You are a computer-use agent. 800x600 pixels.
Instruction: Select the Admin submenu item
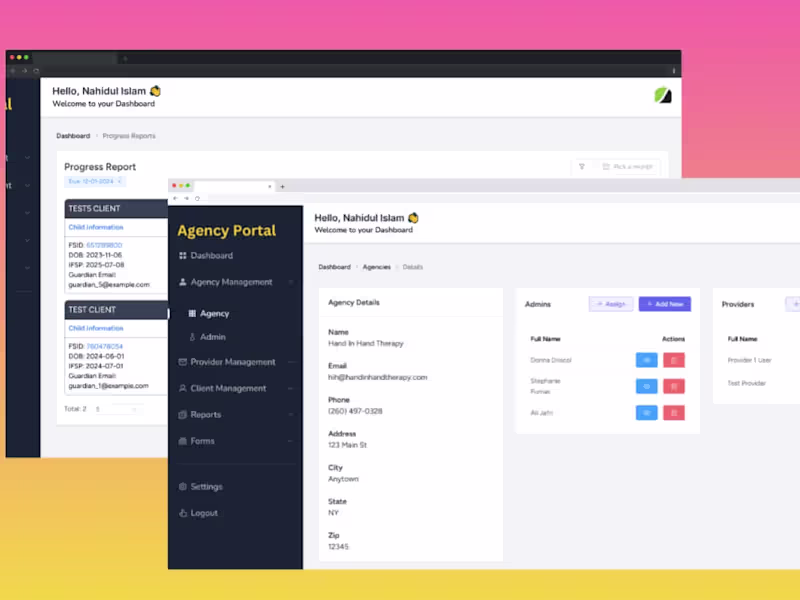(x=213, y=337)
